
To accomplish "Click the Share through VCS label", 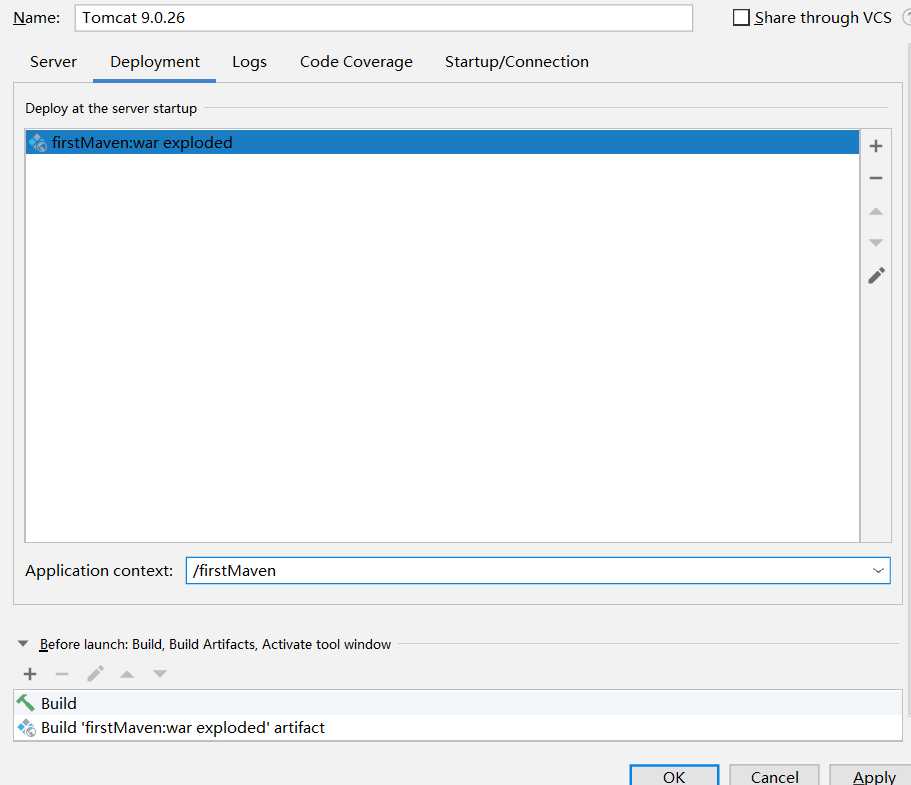I will click(823, 18).
